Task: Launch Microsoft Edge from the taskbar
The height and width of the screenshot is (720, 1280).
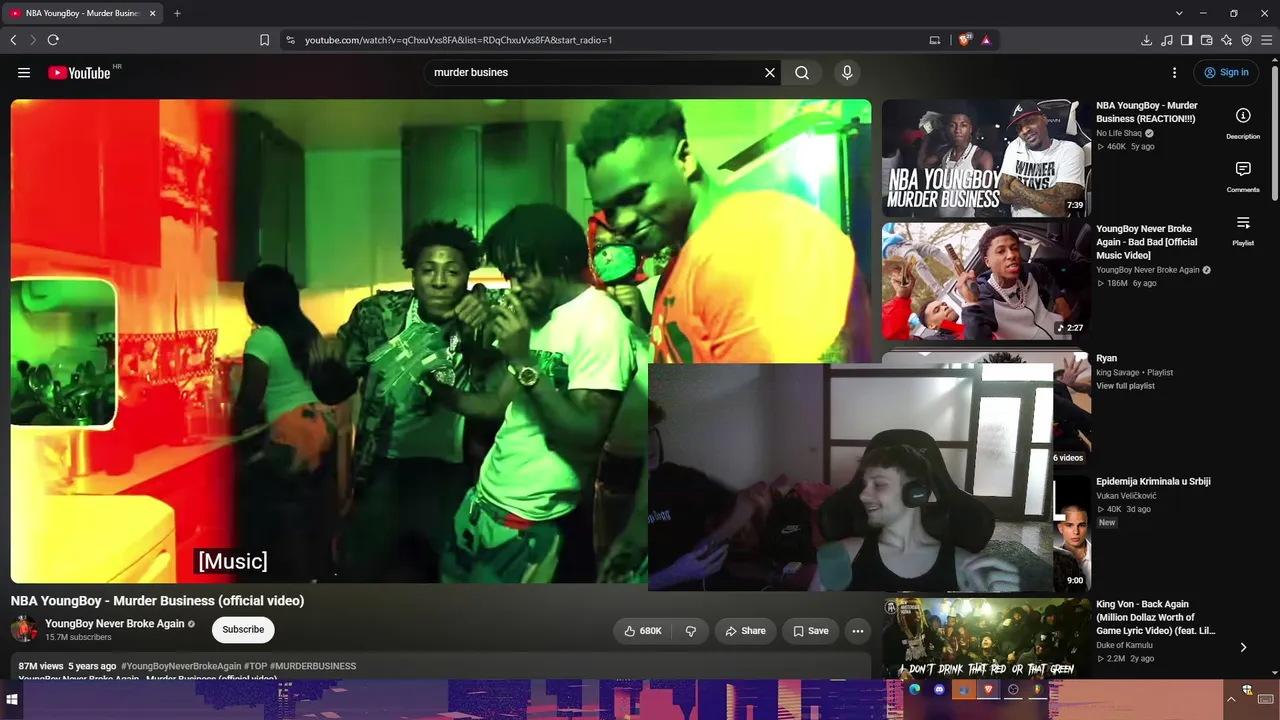Action: pos(914,690)
